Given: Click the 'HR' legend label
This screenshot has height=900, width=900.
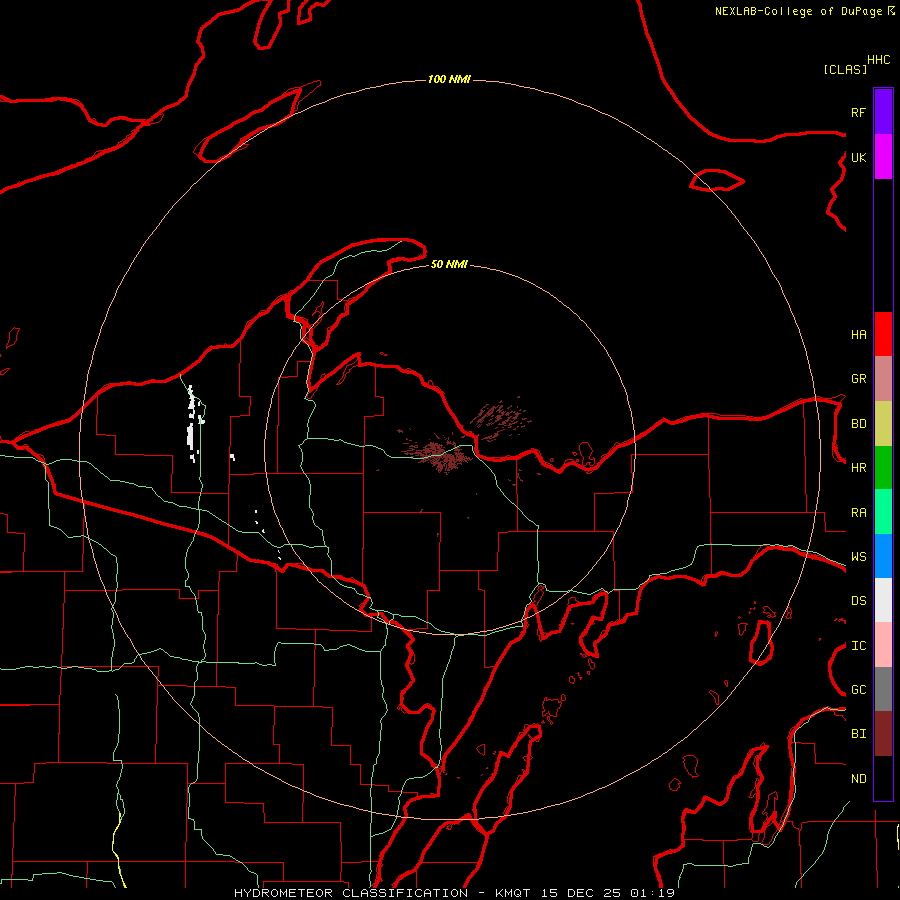Looking at the screenshot, I should (858, 468).
